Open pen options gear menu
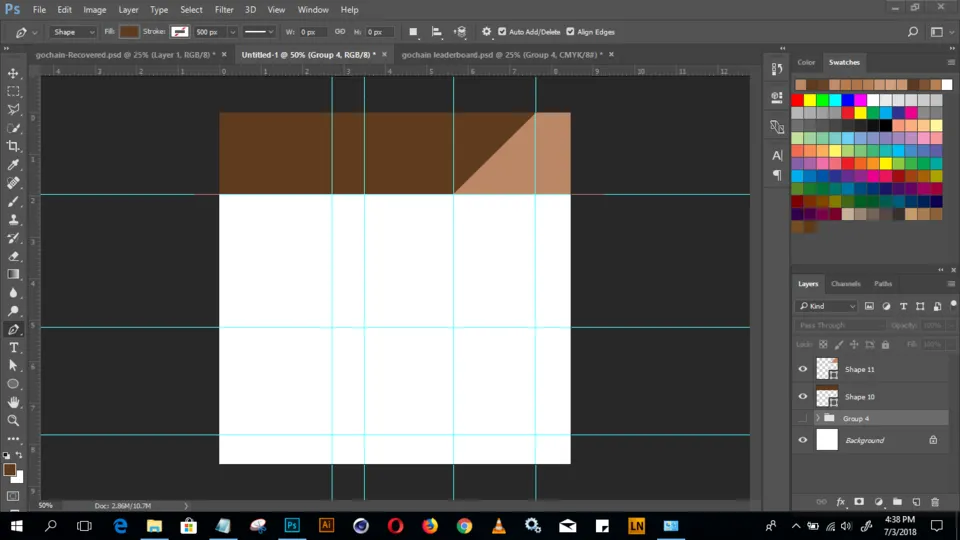 (x=486, y=32)
